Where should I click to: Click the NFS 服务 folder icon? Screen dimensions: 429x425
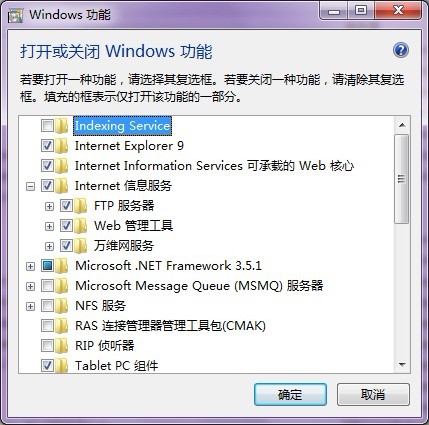[62, 306]
